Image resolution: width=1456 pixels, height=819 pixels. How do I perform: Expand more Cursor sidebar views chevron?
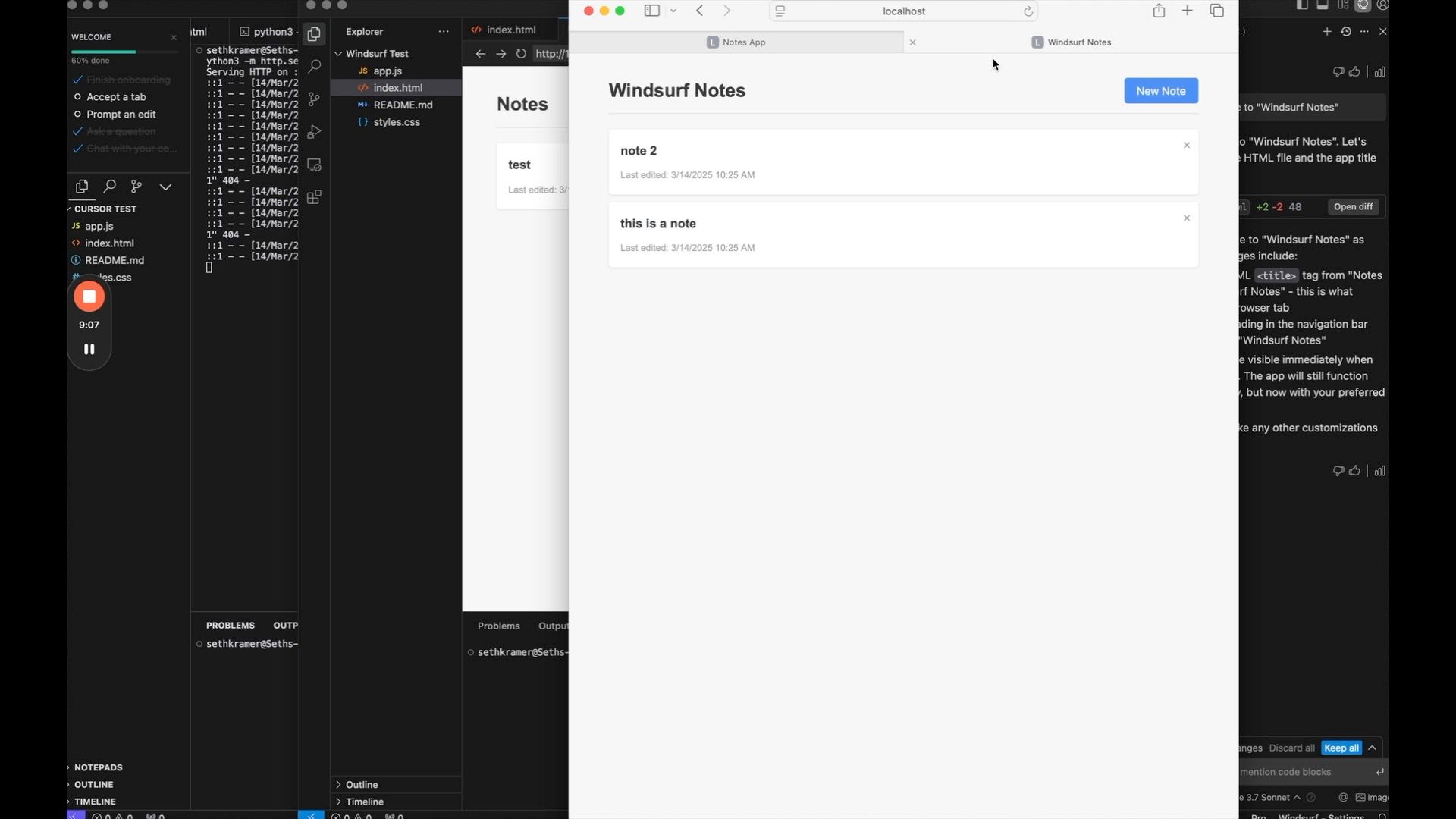(165, 187)
